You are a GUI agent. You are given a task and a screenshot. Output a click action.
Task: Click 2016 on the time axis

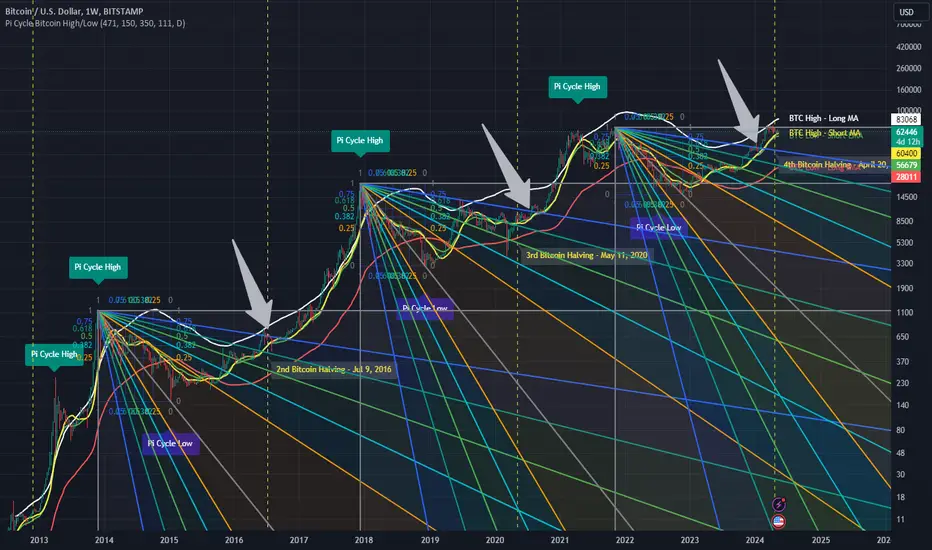click(234, 540)
